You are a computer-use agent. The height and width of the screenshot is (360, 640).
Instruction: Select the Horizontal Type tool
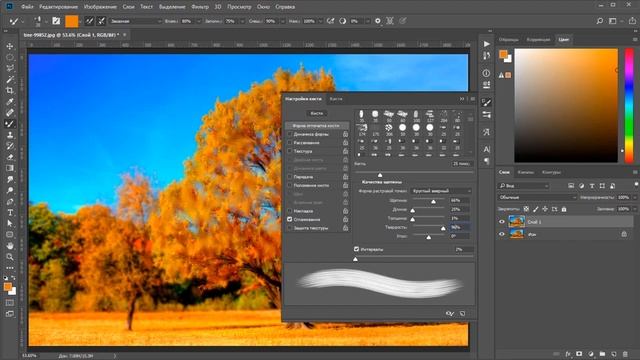(x=10, y=212)
